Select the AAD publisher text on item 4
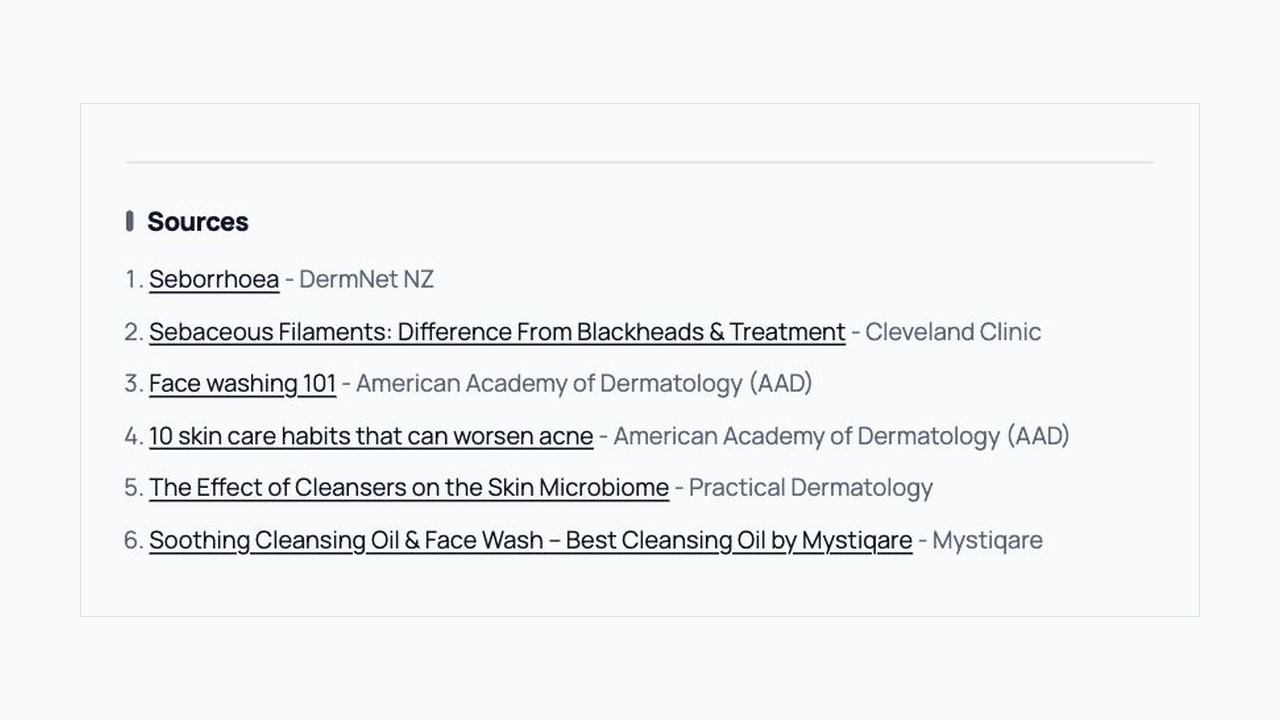Screen dimensions: 1280x720 tap(841, 435)
